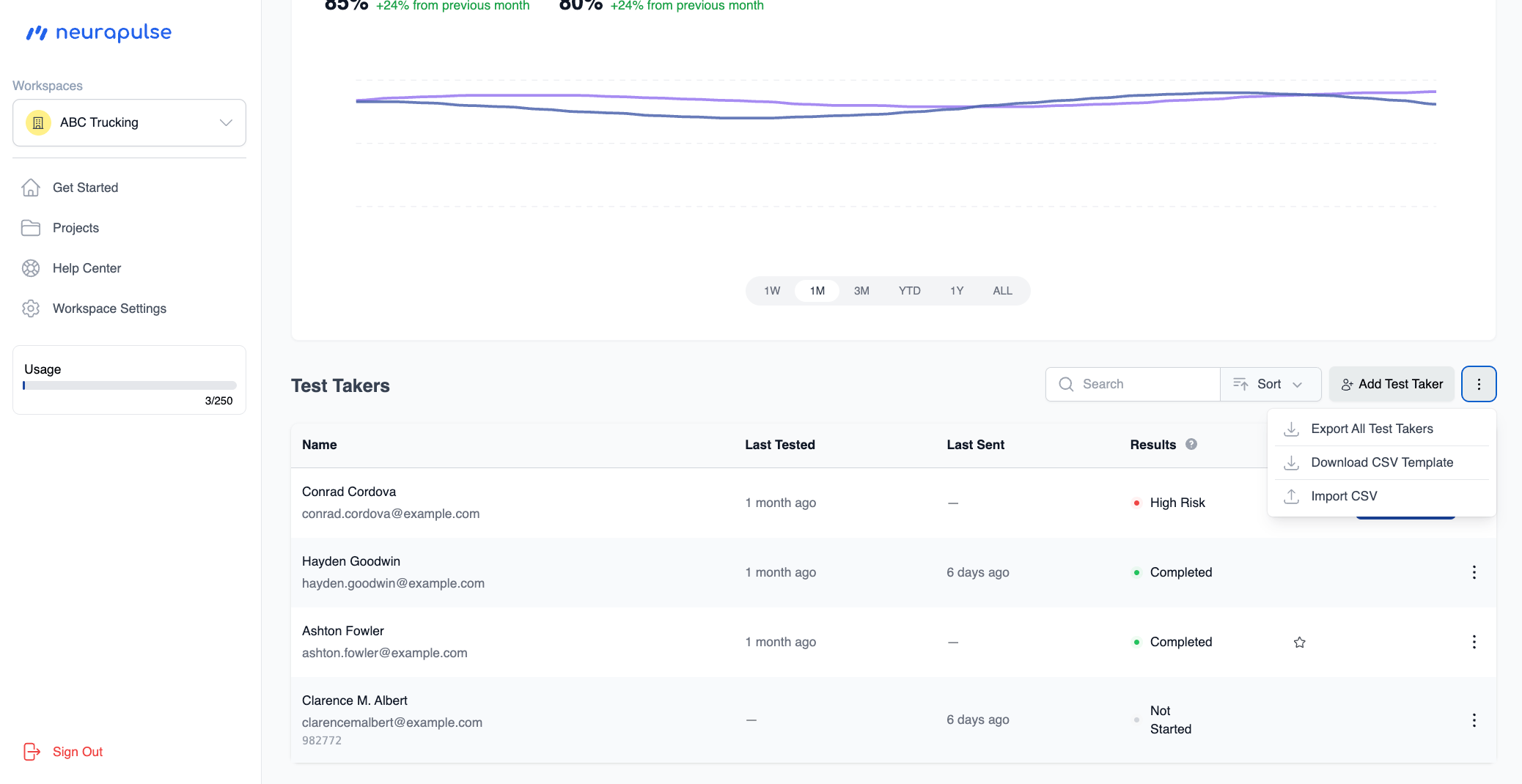Screen dimensions: 1522x784
Task: Open row options for Ashton Fowler
Action: coord(1474,642)
